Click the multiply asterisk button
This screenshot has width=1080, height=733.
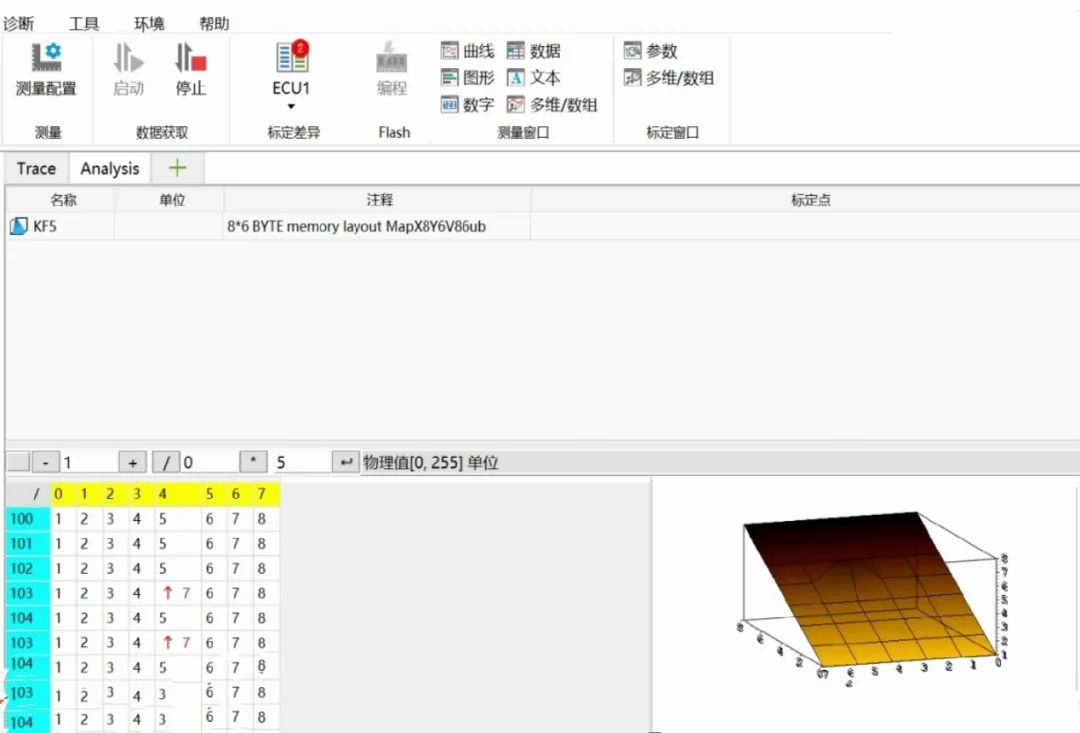pos(253,462)
